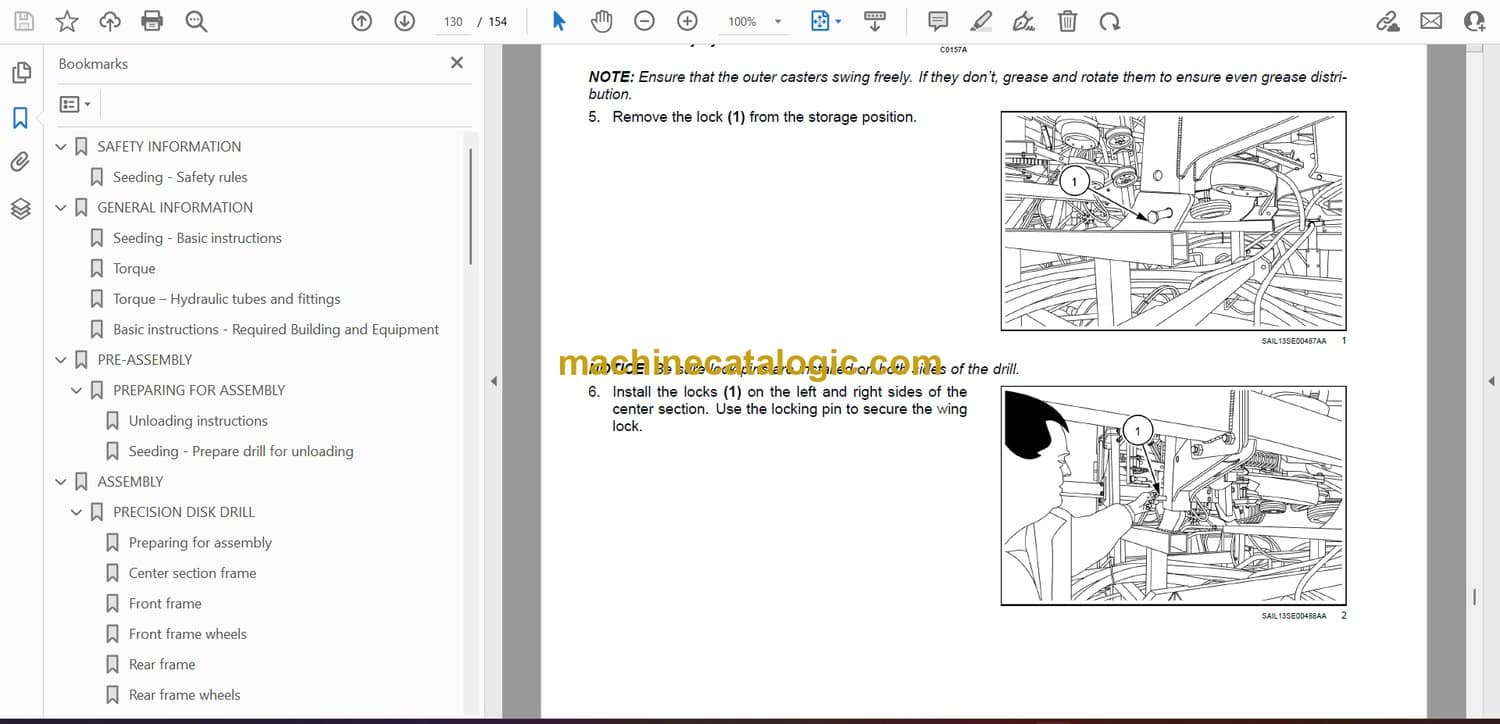Go to previous page with up arrow
The width and height of the screenshot is (1500, 724).
pyautogui.click(x=362, y=21)
